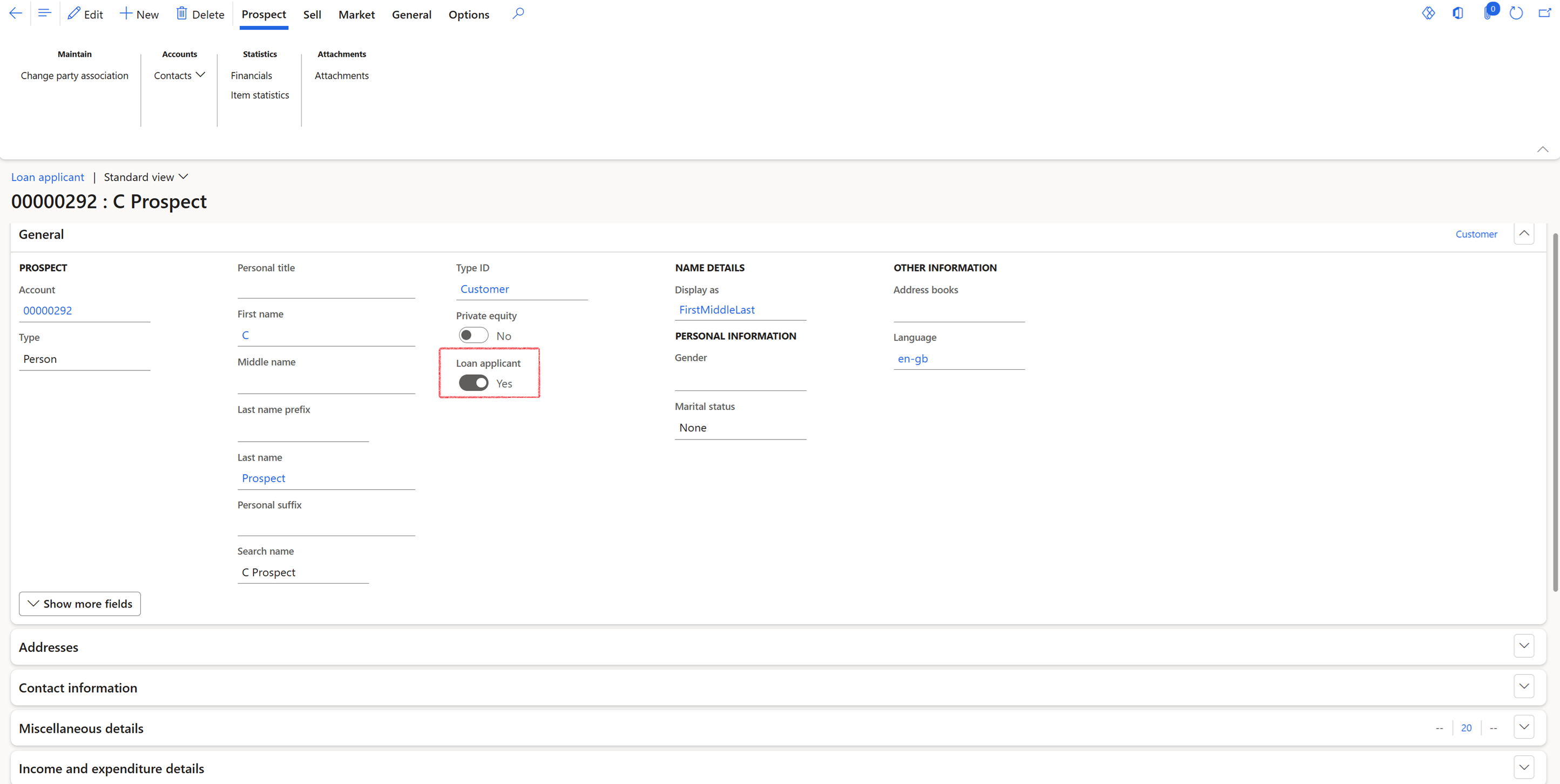Image resolution: width=1560 pixels, height=784 pixels.
Task: Open the Standard view dropdown
Action: (146, 177)
